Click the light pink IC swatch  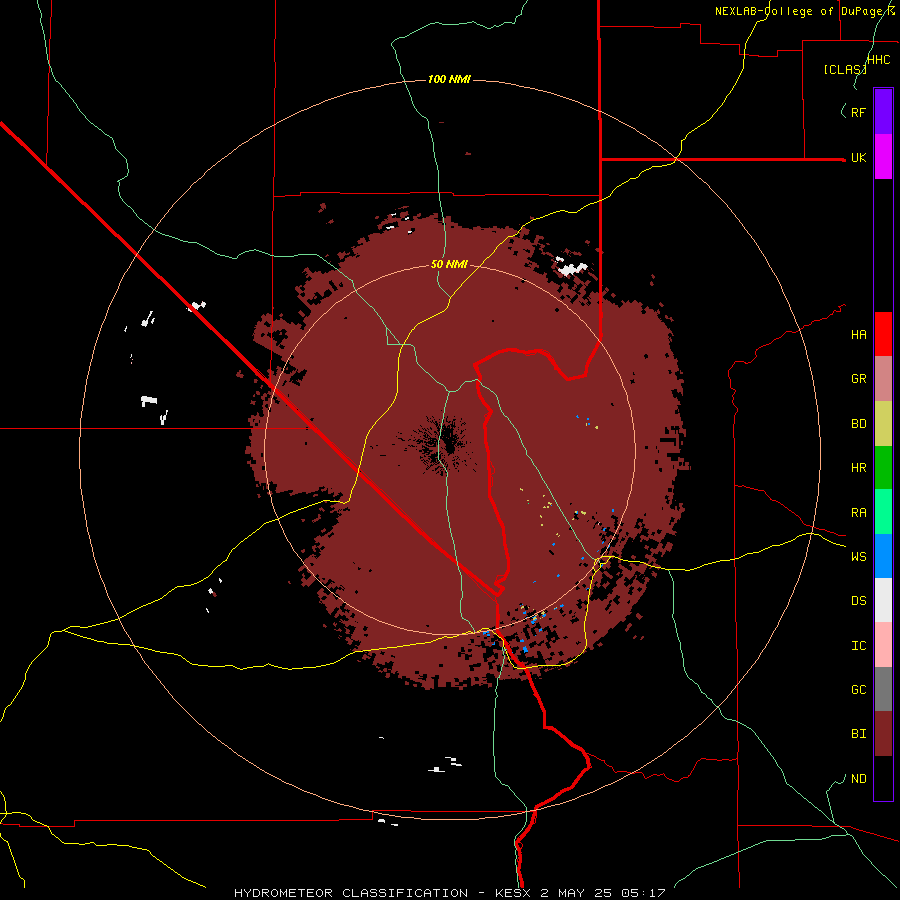coord(883,645)
